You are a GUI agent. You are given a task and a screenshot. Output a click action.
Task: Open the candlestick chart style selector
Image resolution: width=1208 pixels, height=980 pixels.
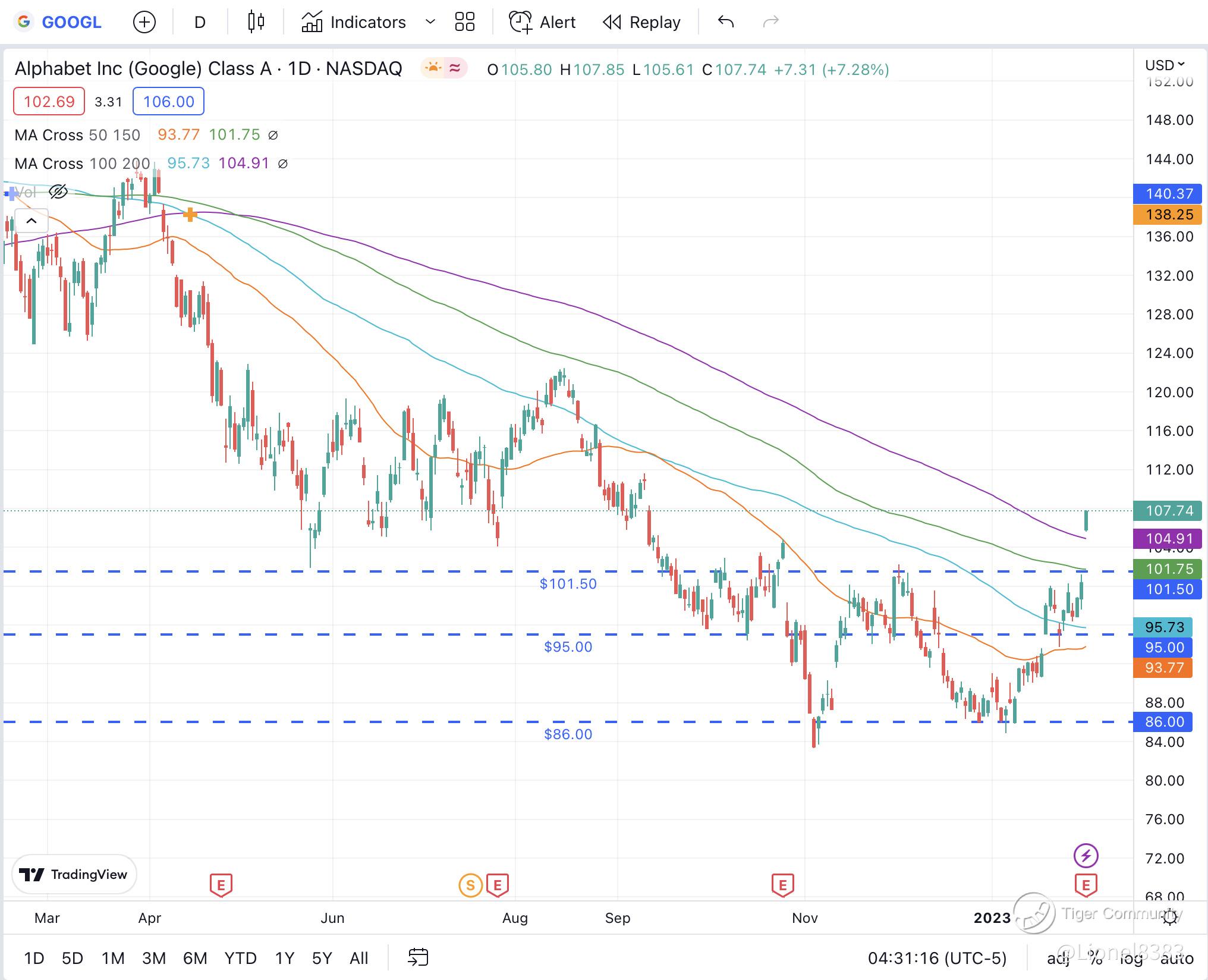[256, 22]
